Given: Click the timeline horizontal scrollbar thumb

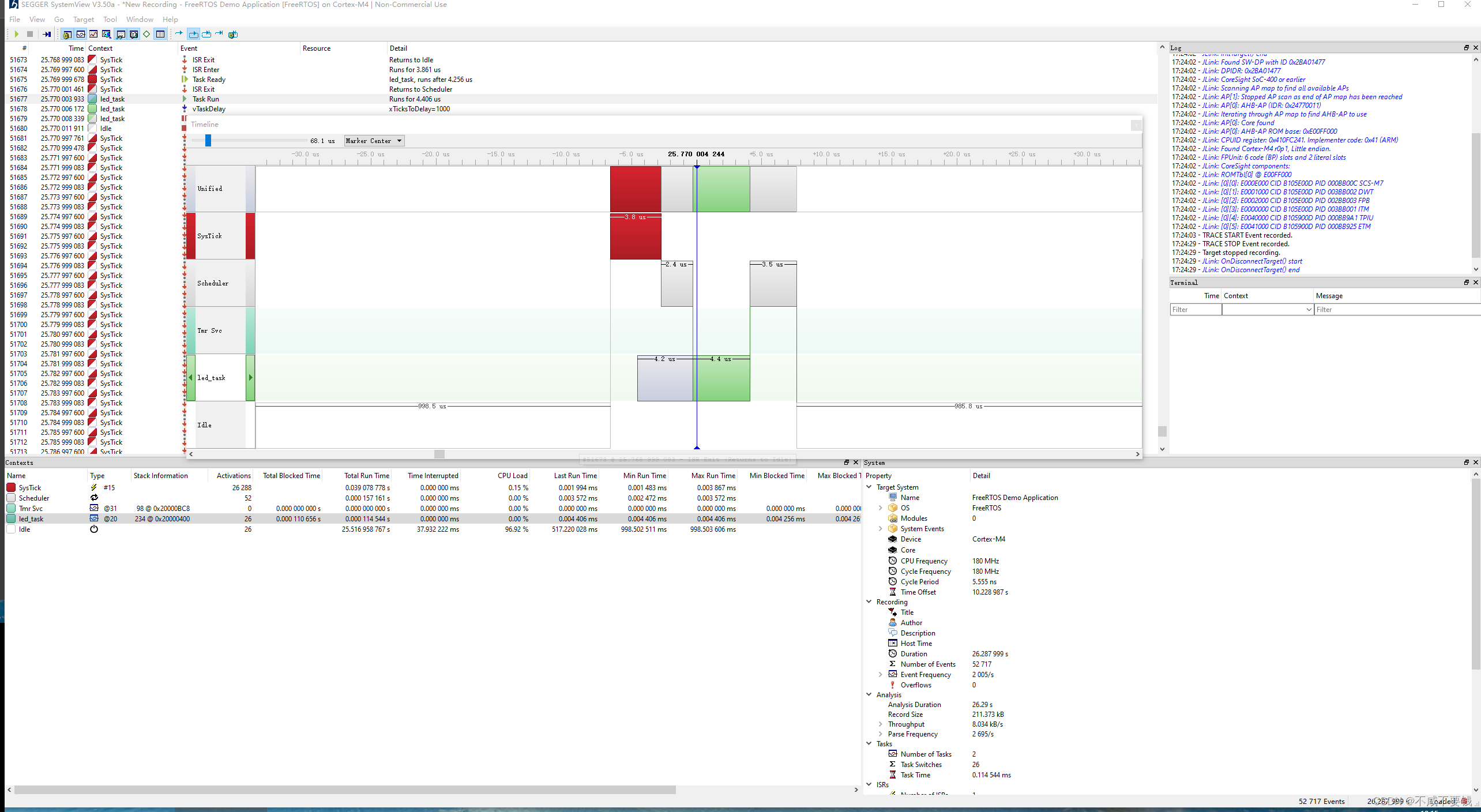Looking at the screenshot, I should (x=439, y=454).
